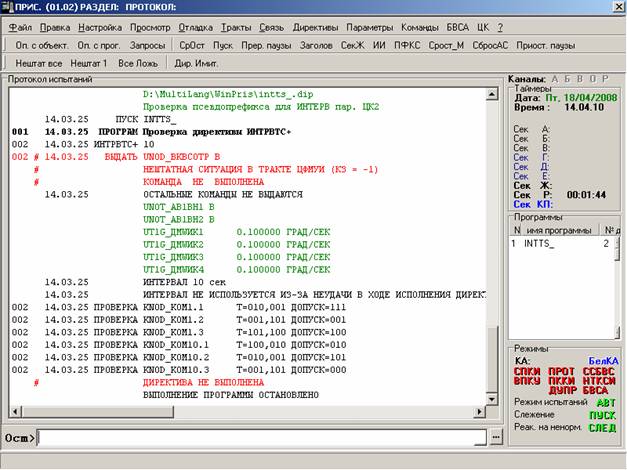Open the Связь menu
Image resolution: width=627 pixels, height=470 pixels.
point(272,28)
